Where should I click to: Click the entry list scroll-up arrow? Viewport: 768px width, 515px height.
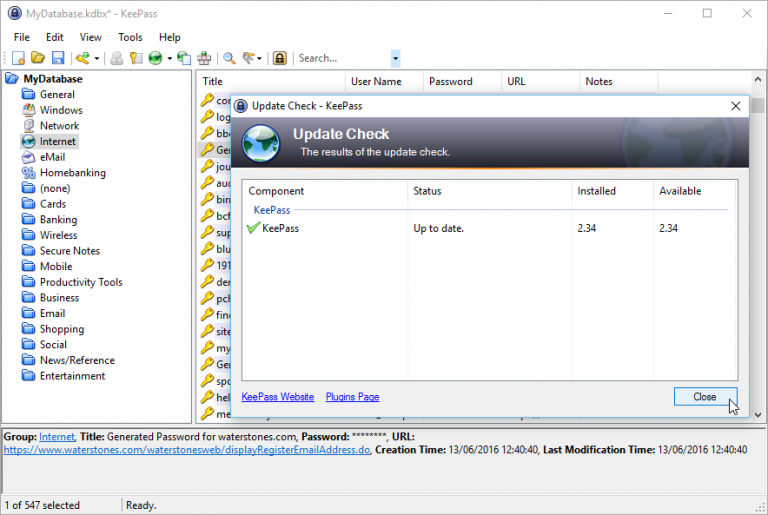(758, 79)
